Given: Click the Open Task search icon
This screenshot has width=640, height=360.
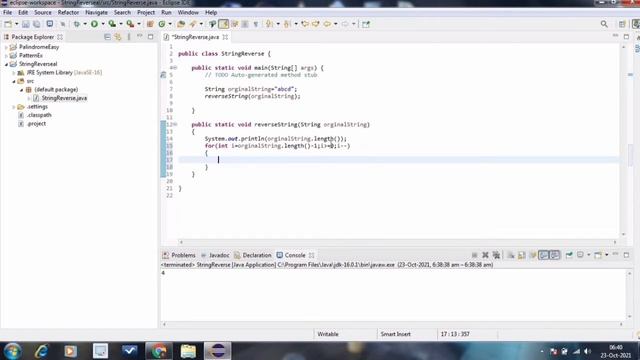Looking at the screenshot, I should coord(193,24).
